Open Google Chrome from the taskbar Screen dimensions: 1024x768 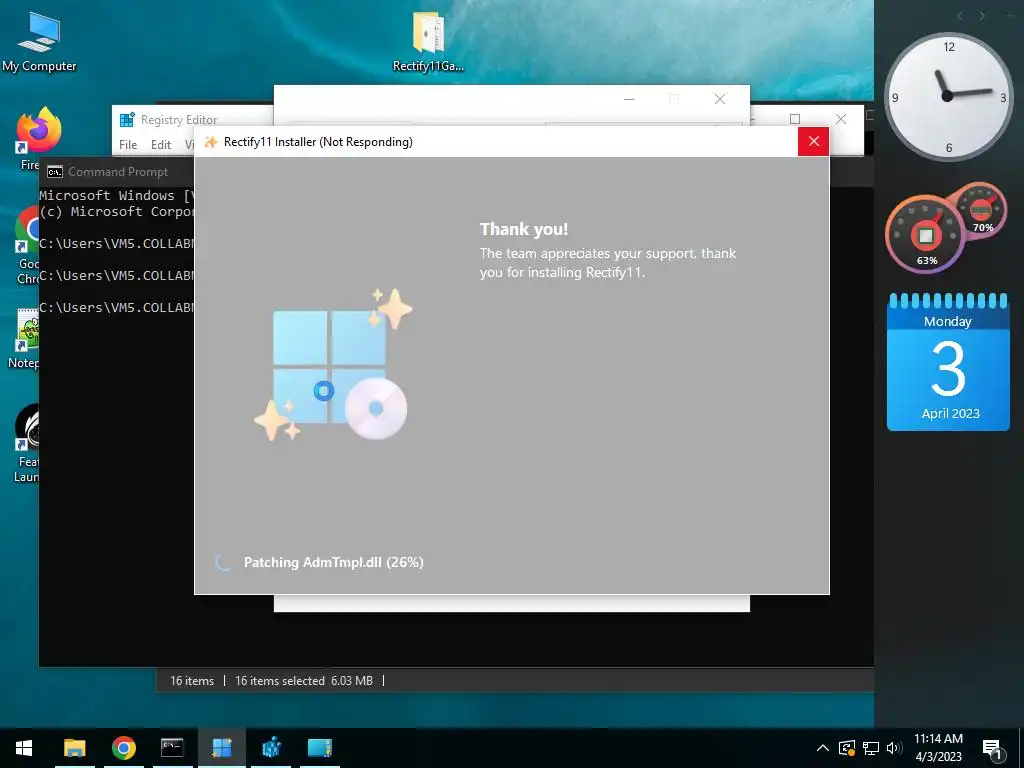coord(123,748)
